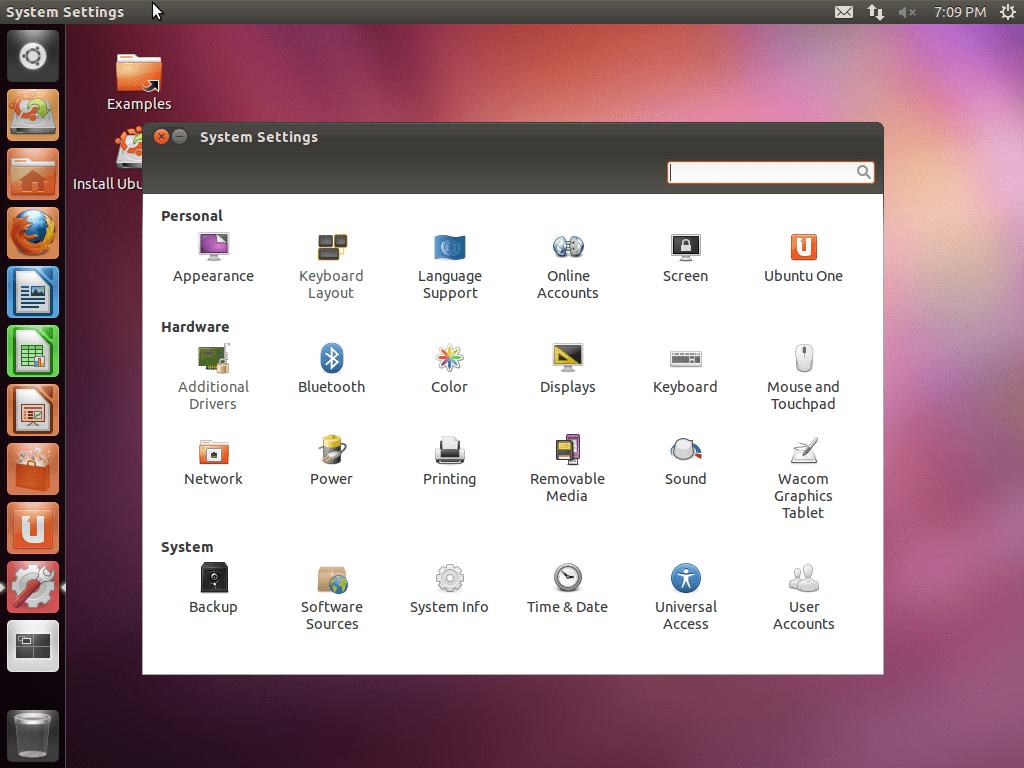This screenshot has width=1024, height=768.
Task: Click the magnifier icon in search box
Action: (863, 172)
